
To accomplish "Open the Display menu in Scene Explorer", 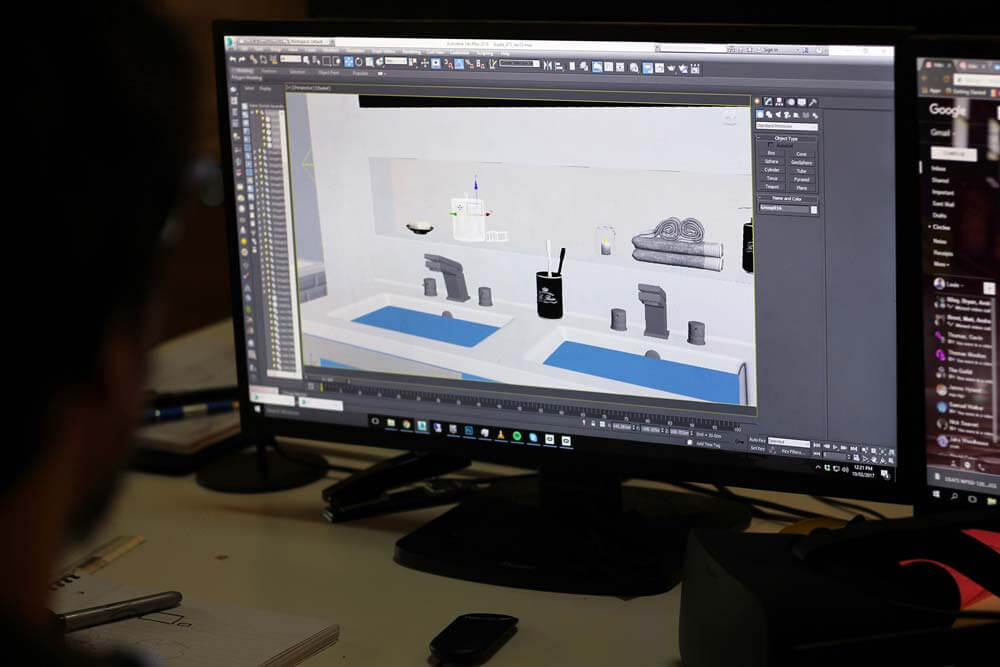I will point(265,89).
